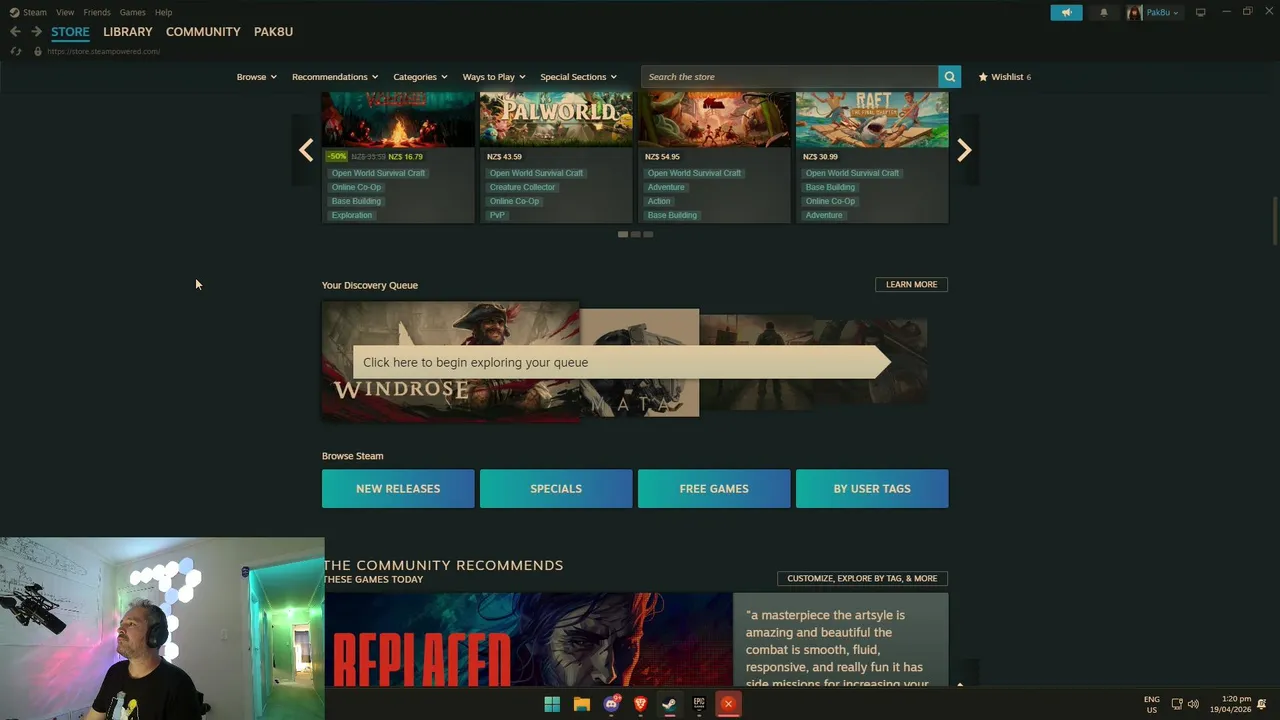Click the red X taskbar app icon
Image resolution: width=1280 pixels, height=720 pixels.
pos(728,704)
